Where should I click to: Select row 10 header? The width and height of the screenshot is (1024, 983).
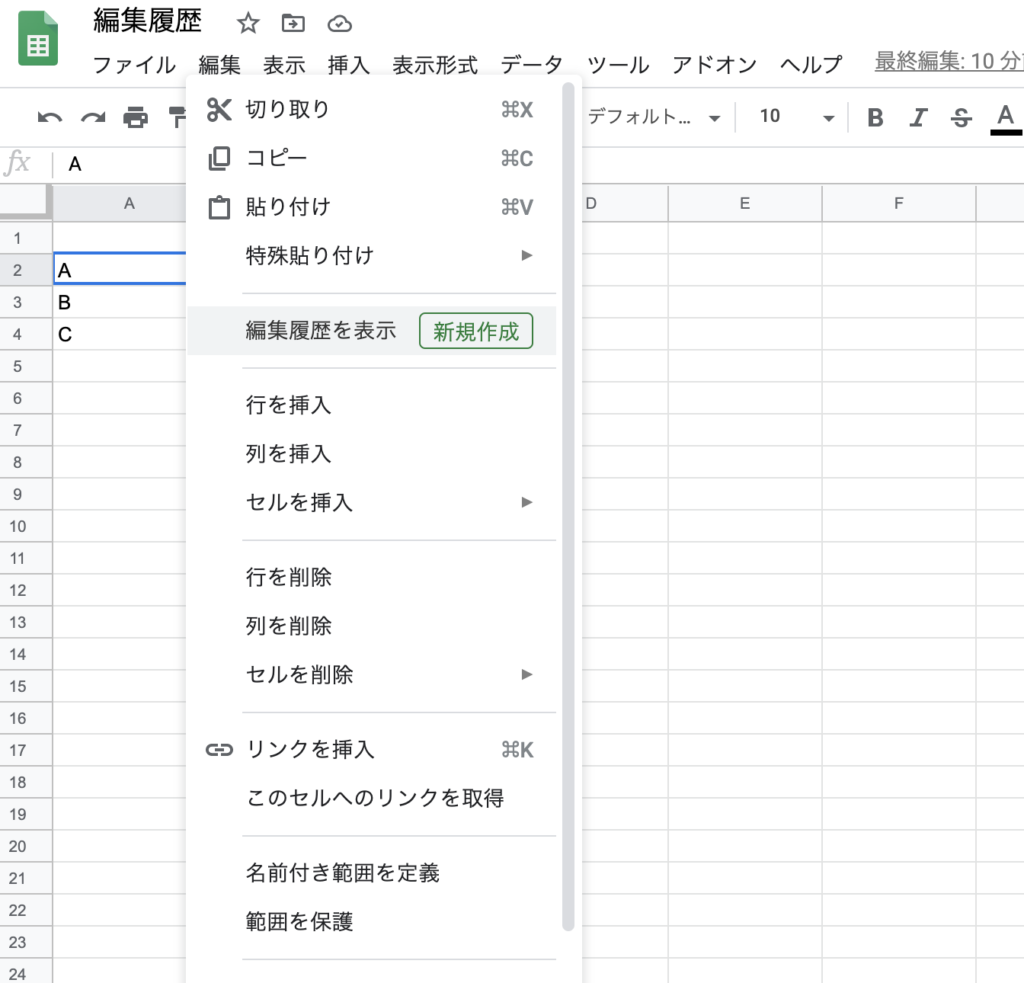25,526
